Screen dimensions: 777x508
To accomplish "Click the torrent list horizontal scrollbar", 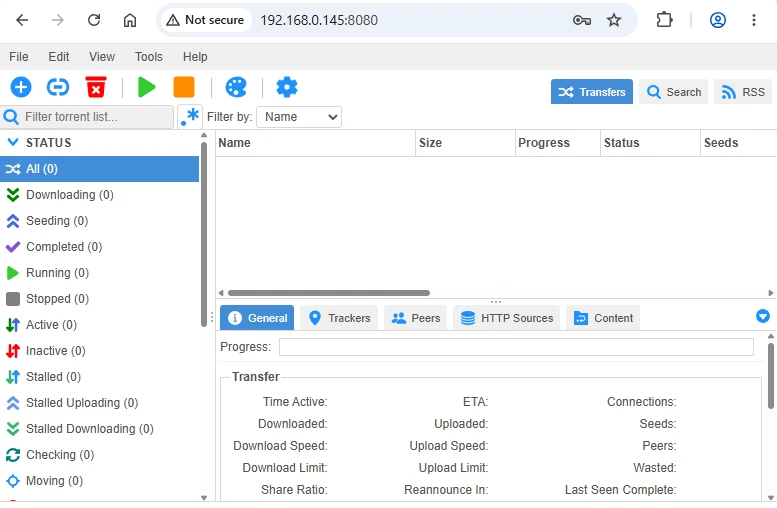I will click(329, 293).
